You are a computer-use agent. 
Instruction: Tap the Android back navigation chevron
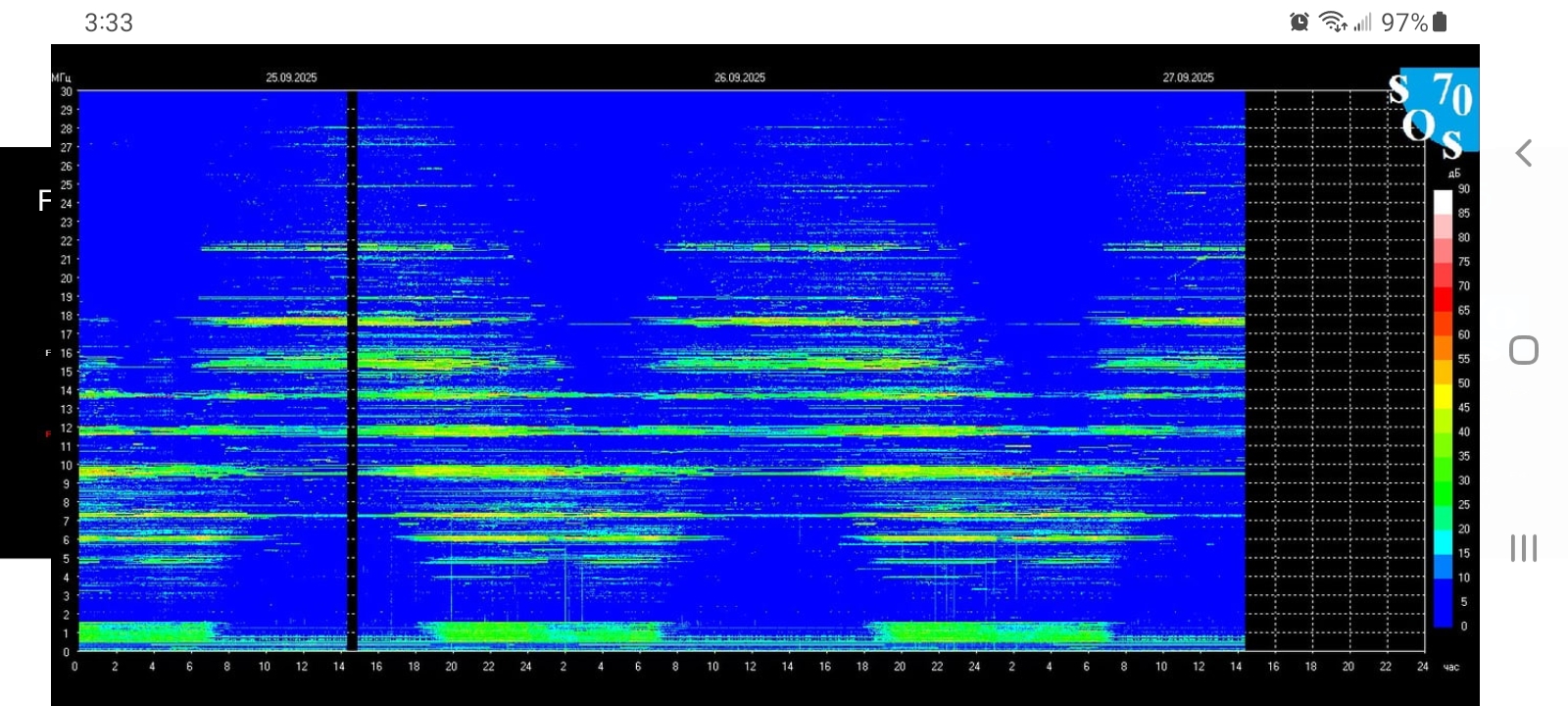[x=1524, y=153]
